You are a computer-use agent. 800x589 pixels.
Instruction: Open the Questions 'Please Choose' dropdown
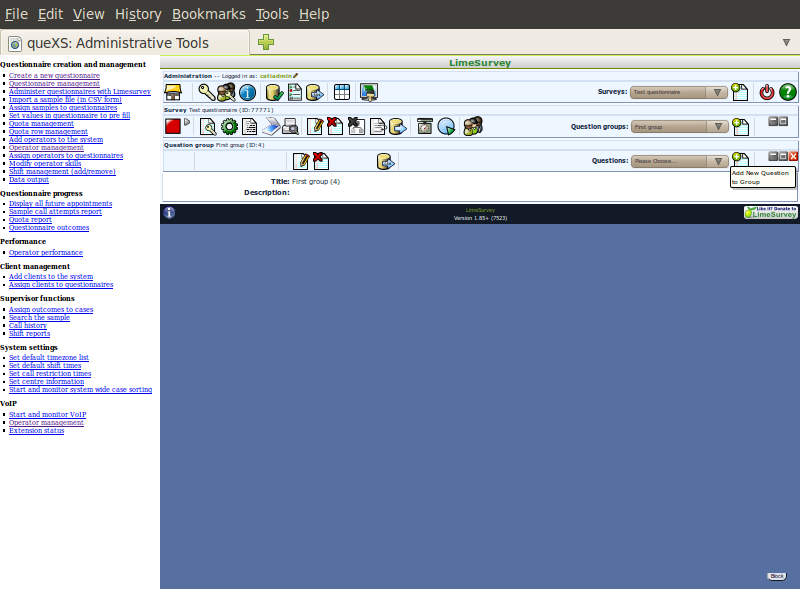tap(679, 160)
